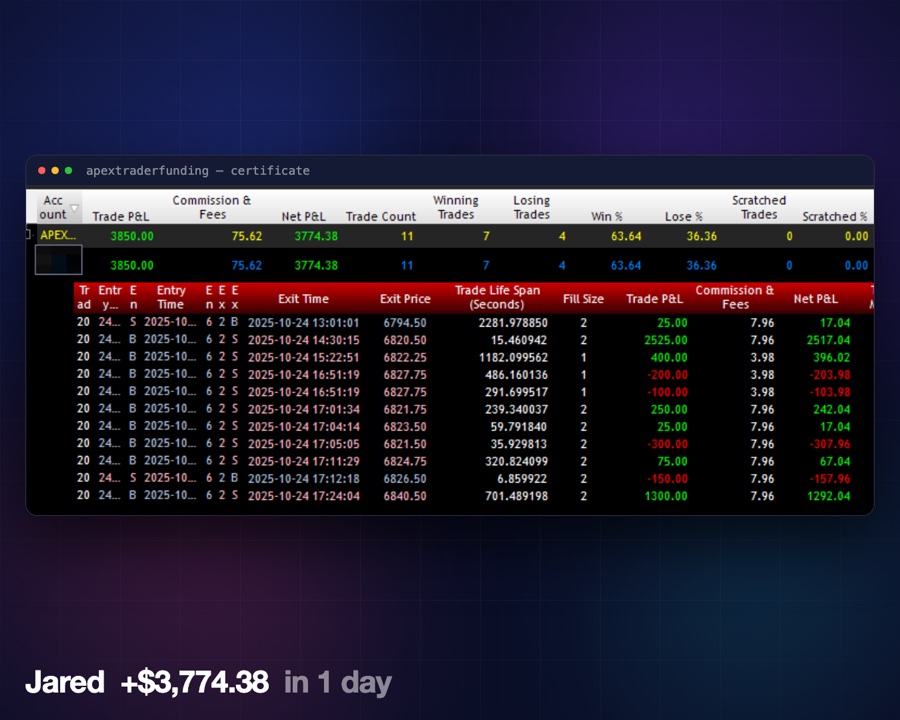This screenshot has width=900, height=720.
Task: Sort trades by Exit Time header
Action: [303, 299]
